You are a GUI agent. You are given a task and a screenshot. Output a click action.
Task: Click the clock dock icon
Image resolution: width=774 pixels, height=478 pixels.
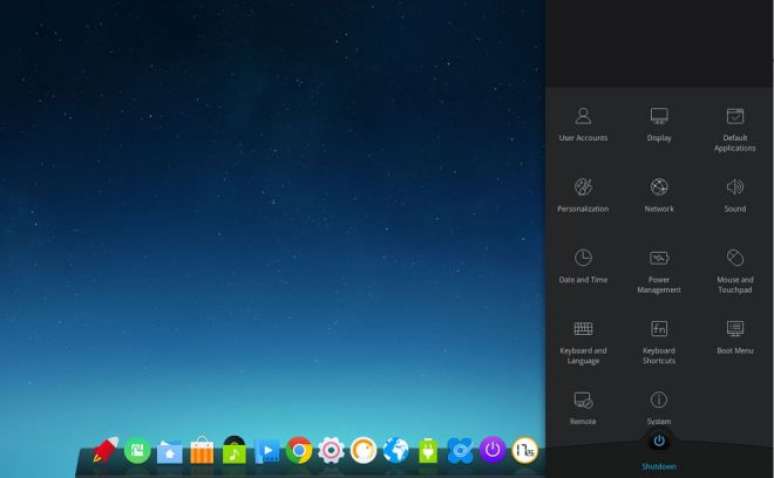[x=525, y=450]
